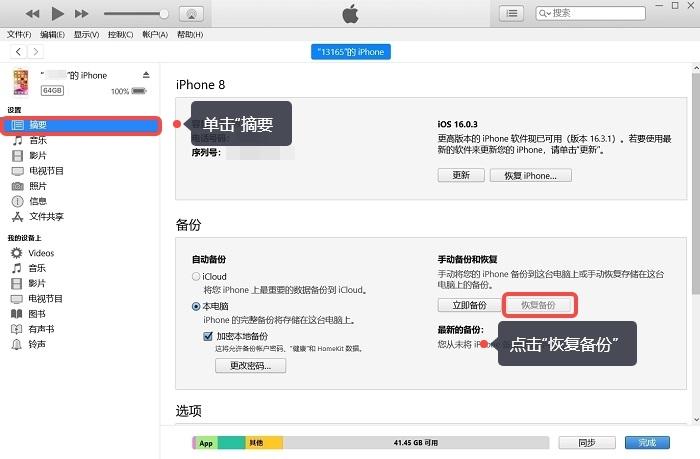
Task: Click the battery level icon
Action: [139, 91]
